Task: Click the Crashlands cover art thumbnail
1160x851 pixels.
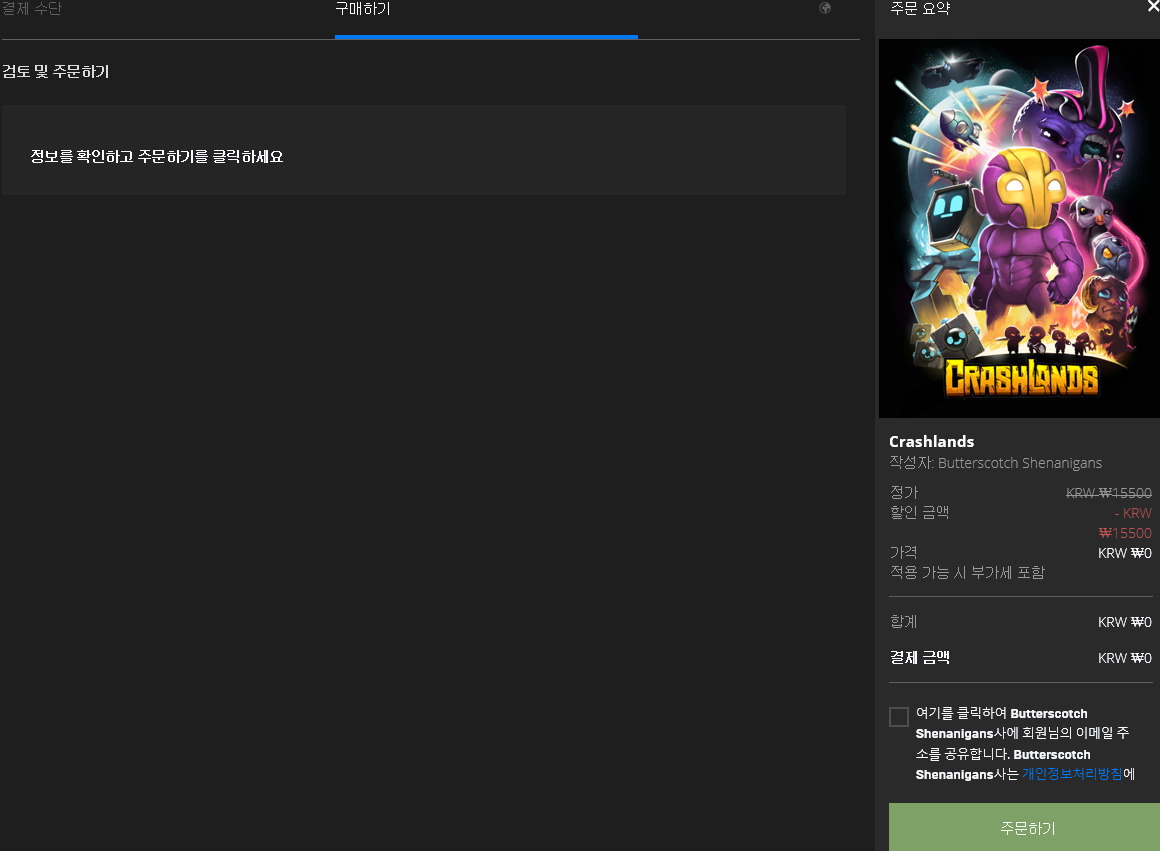Action: 1019,229
